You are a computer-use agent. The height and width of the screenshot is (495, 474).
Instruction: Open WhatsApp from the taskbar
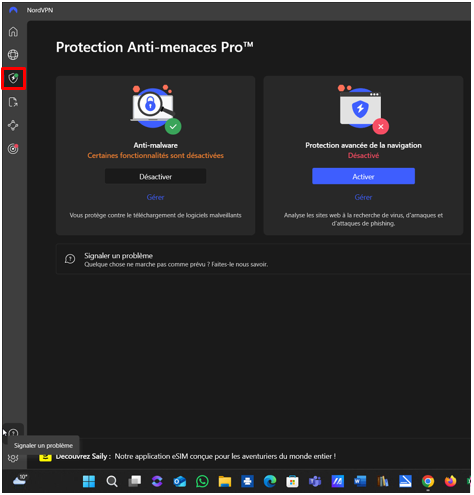pyautogui.click(x=202, y=481)
